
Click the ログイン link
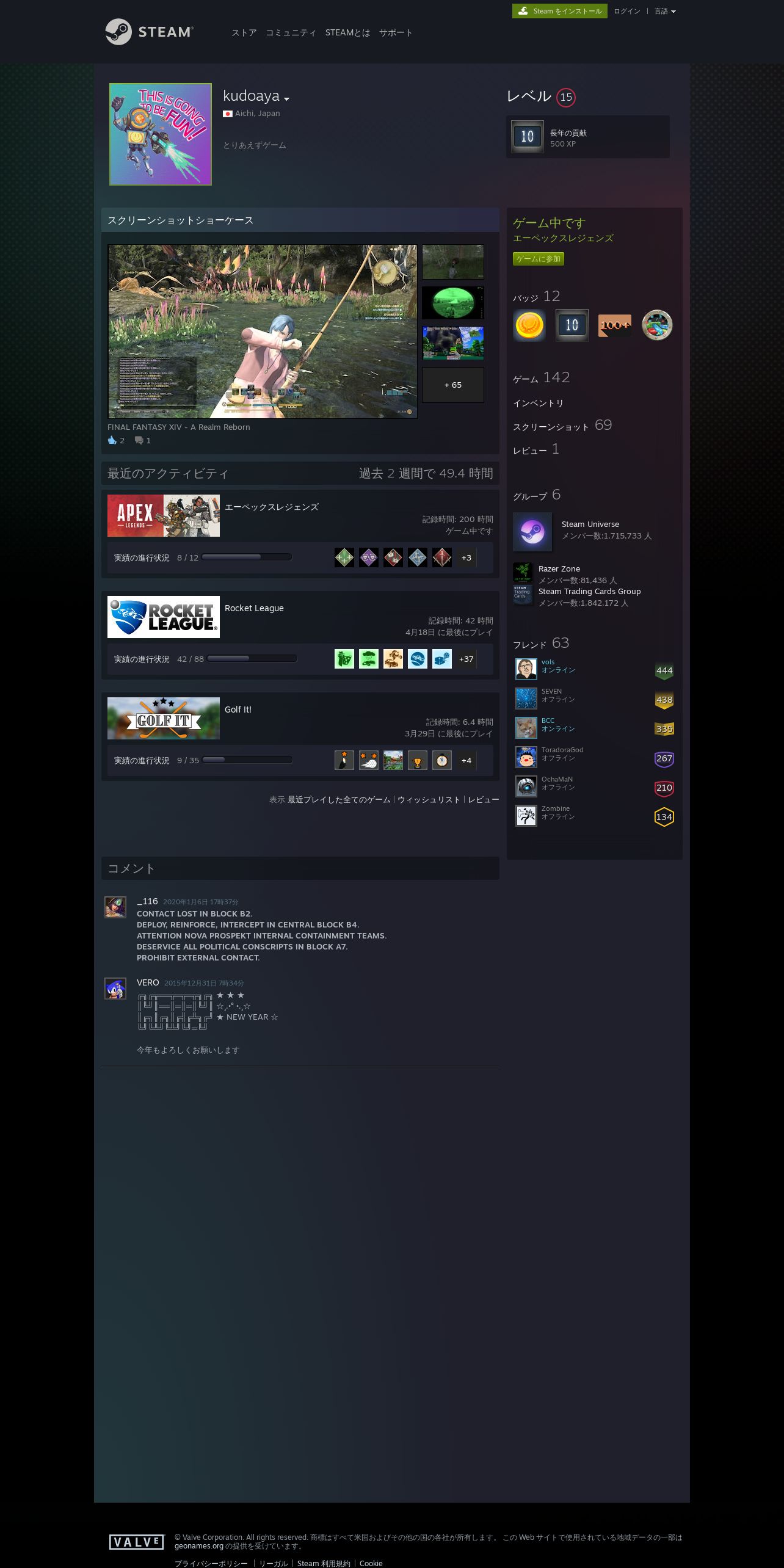pyautogui.click(x=626, y=11)
